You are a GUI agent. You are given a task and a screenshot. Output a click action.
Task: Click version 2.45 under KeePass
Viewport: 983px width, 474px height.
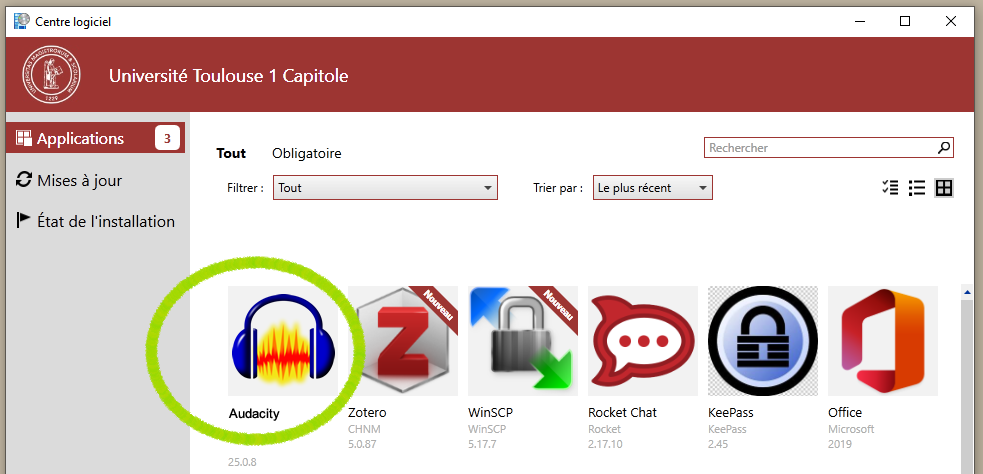718,445
